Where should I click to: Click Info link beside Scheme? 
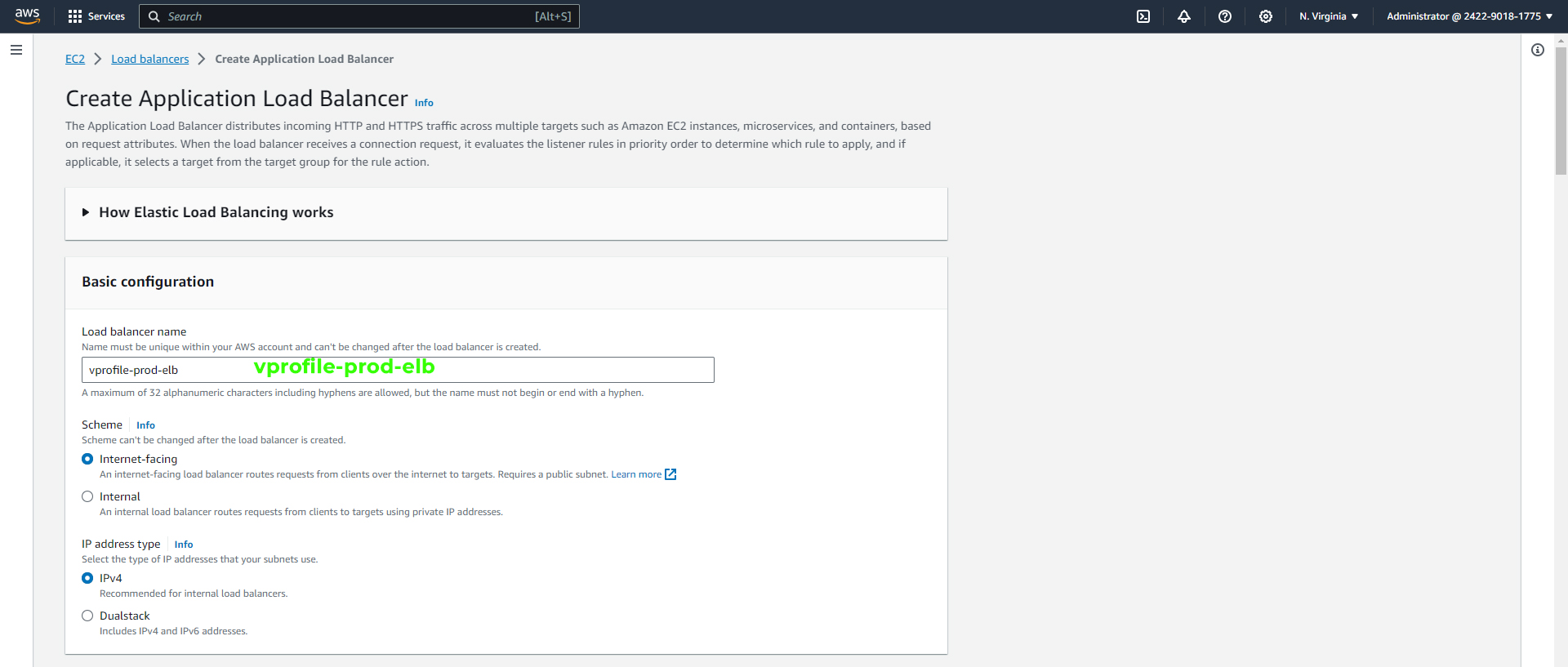[145, 425]
